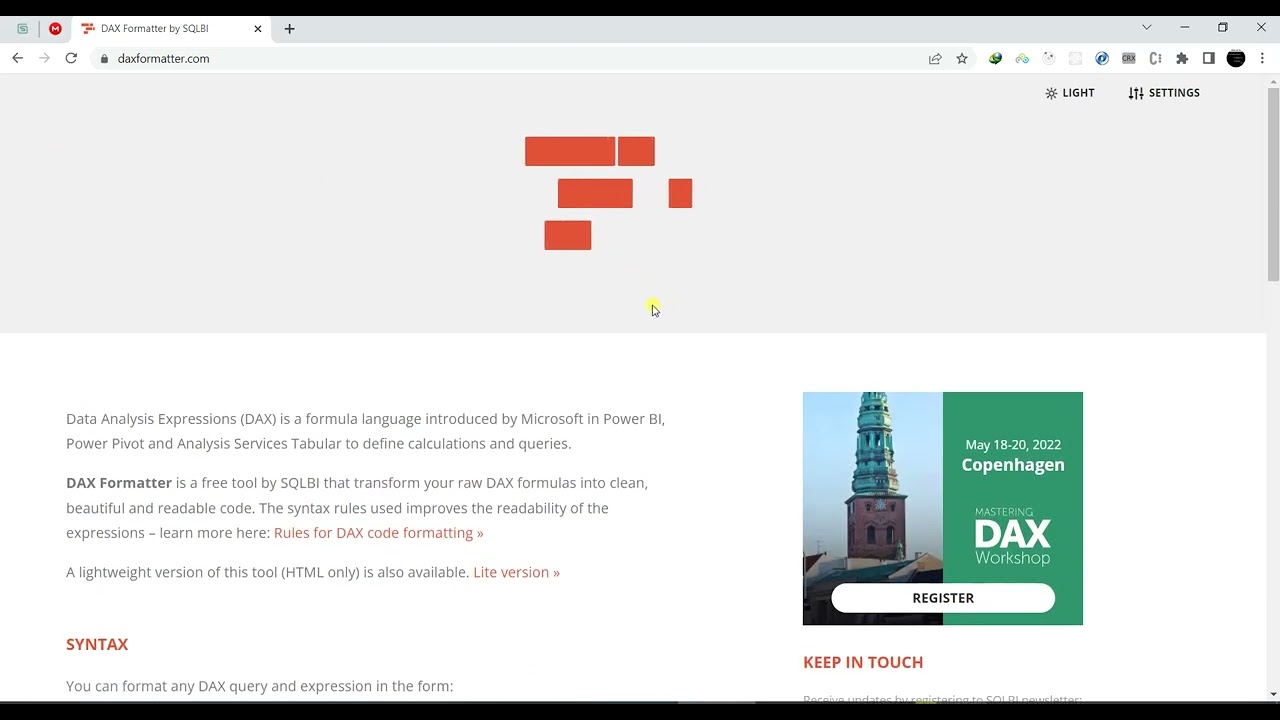Click the KEEP IN TOUCH heading
This screenshot has height=720, width=1280.
pos(863,662)
